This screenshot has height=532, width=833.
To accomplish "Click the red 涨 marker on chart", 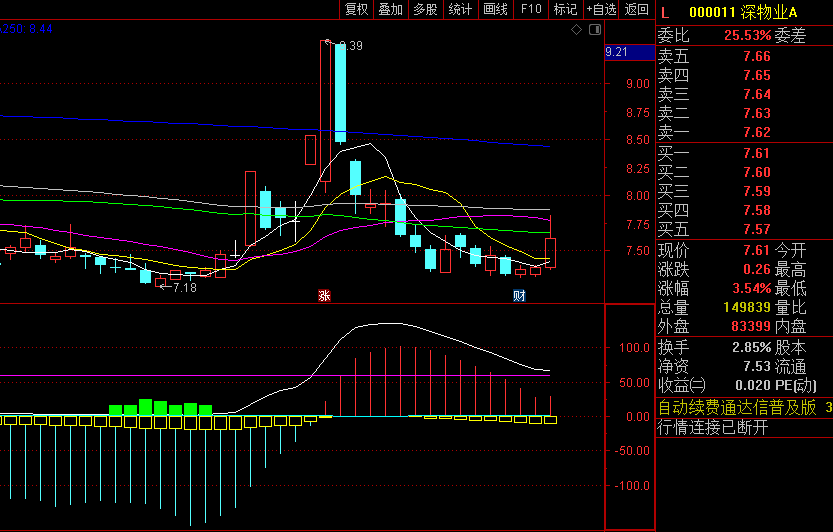I will (324, 295).
